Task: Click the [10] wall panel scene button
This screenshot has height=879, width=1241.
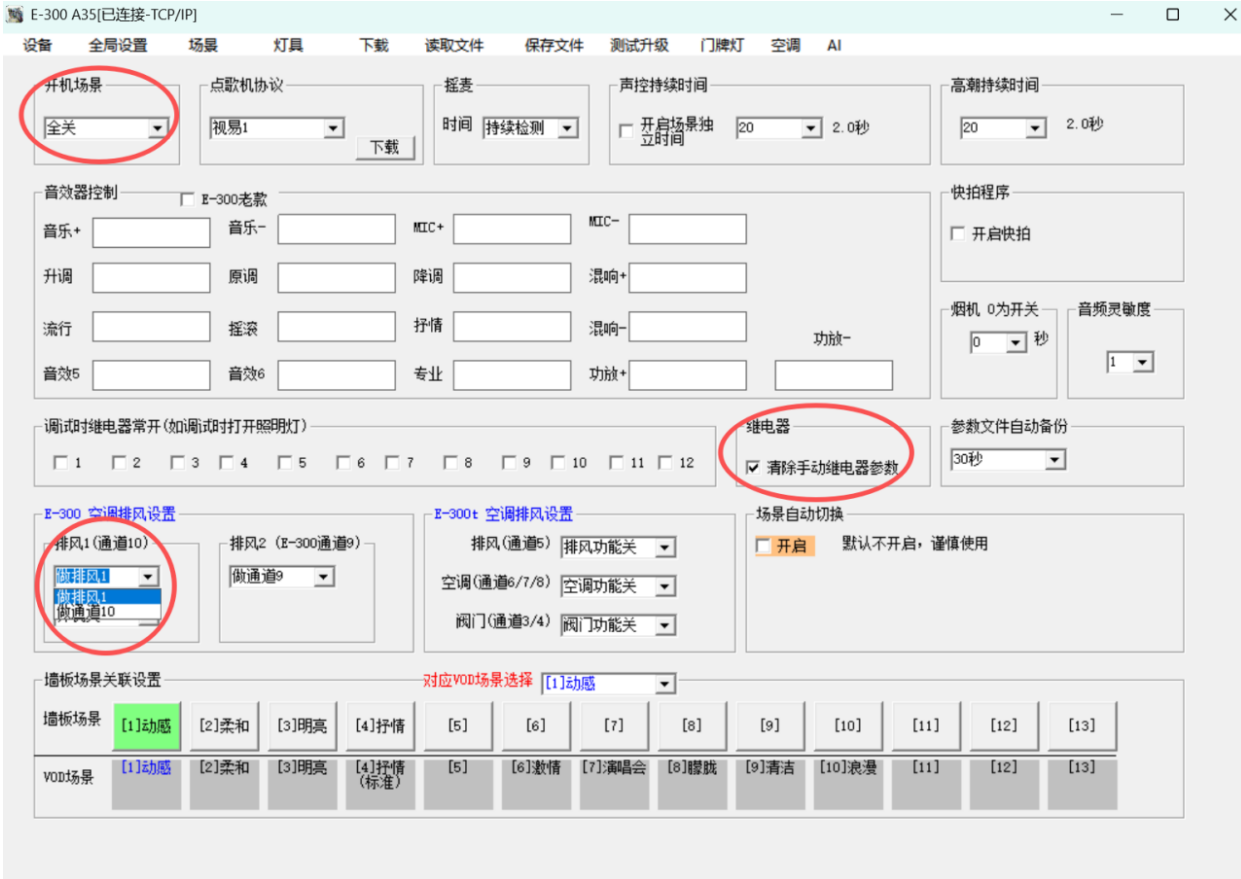Action: [848, 726]
